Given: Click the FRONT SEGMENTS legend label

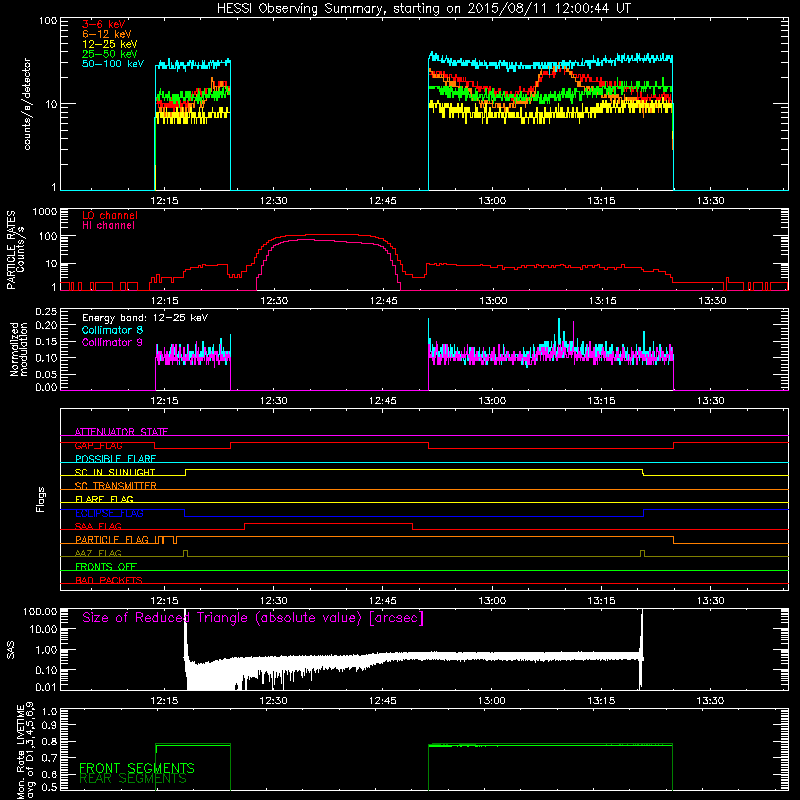Looking at the screenshot, I should click(137, 768).
